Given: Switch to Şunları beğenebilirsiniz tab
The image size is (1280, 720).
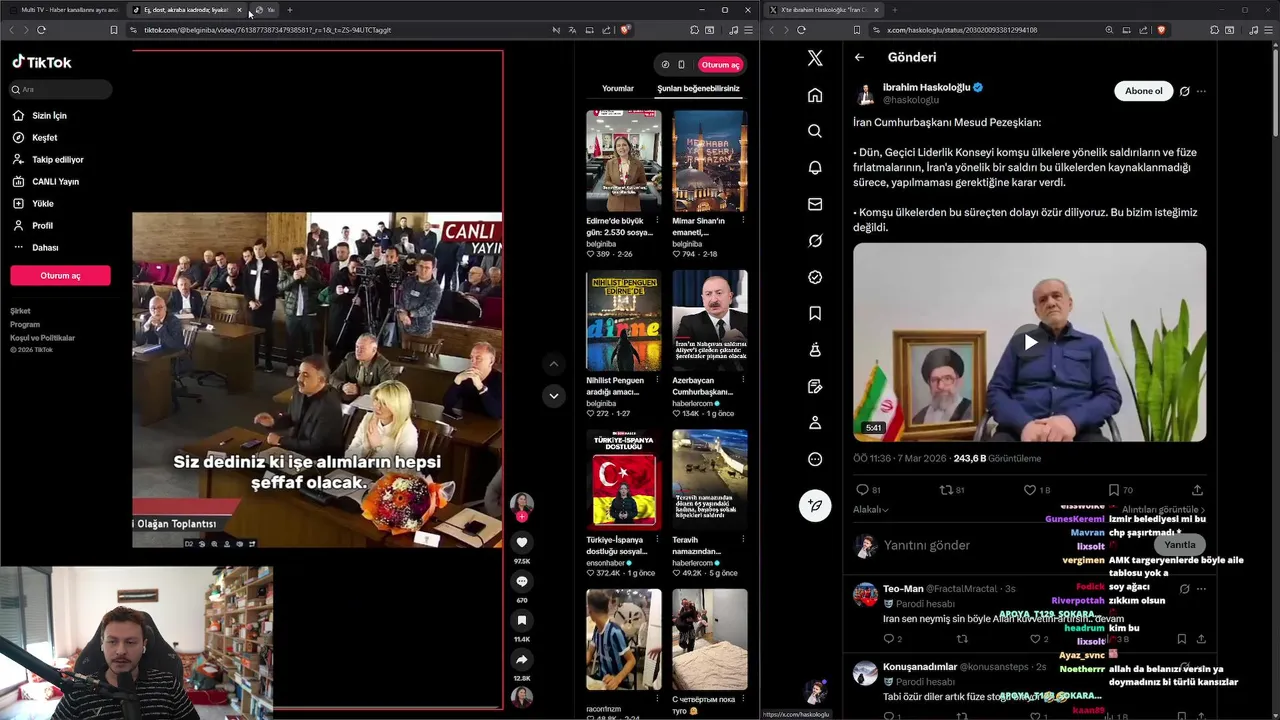Looking at the screenshot, I should [698, 89].
